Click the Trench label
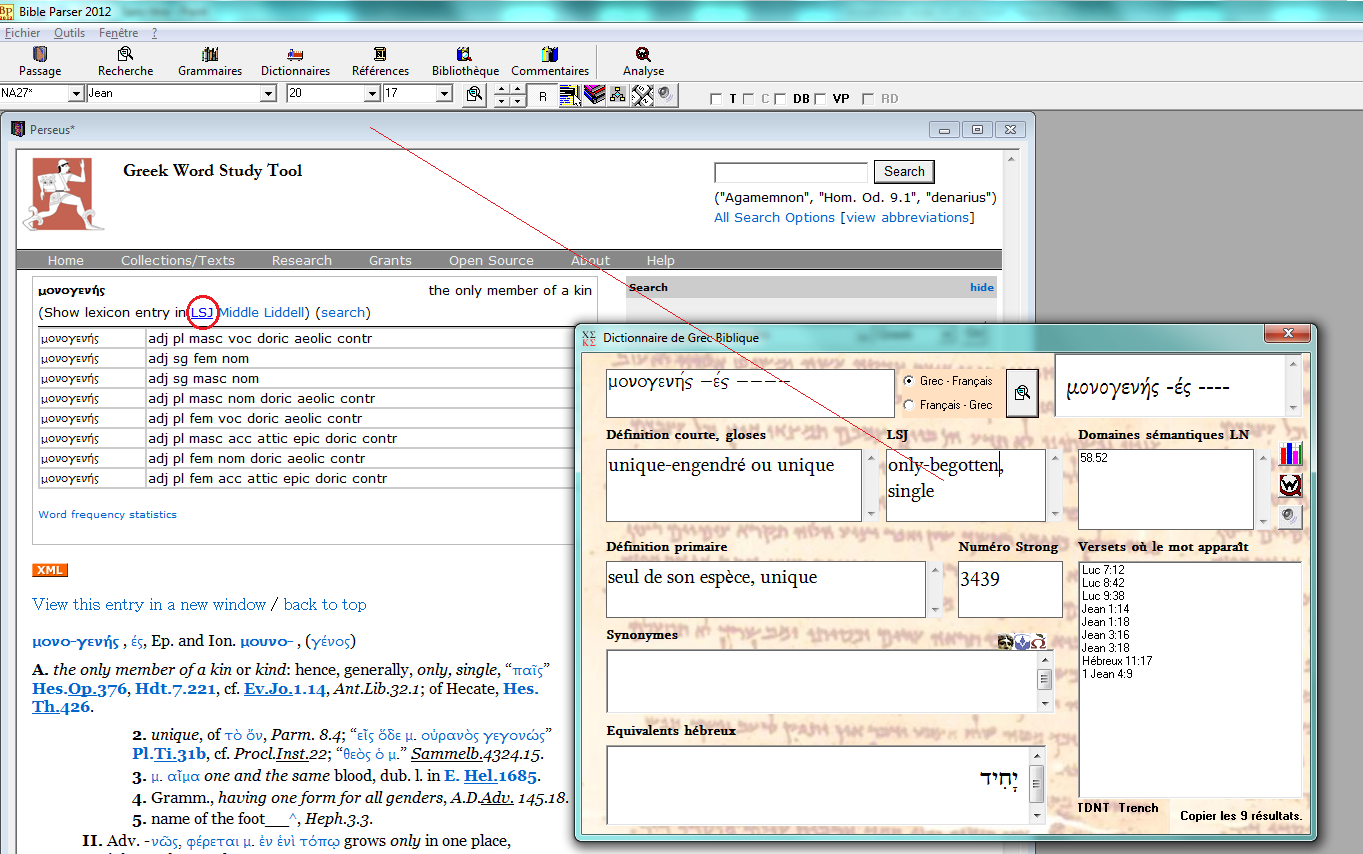Screen dimensions: 1363x854 (1139, 807)
